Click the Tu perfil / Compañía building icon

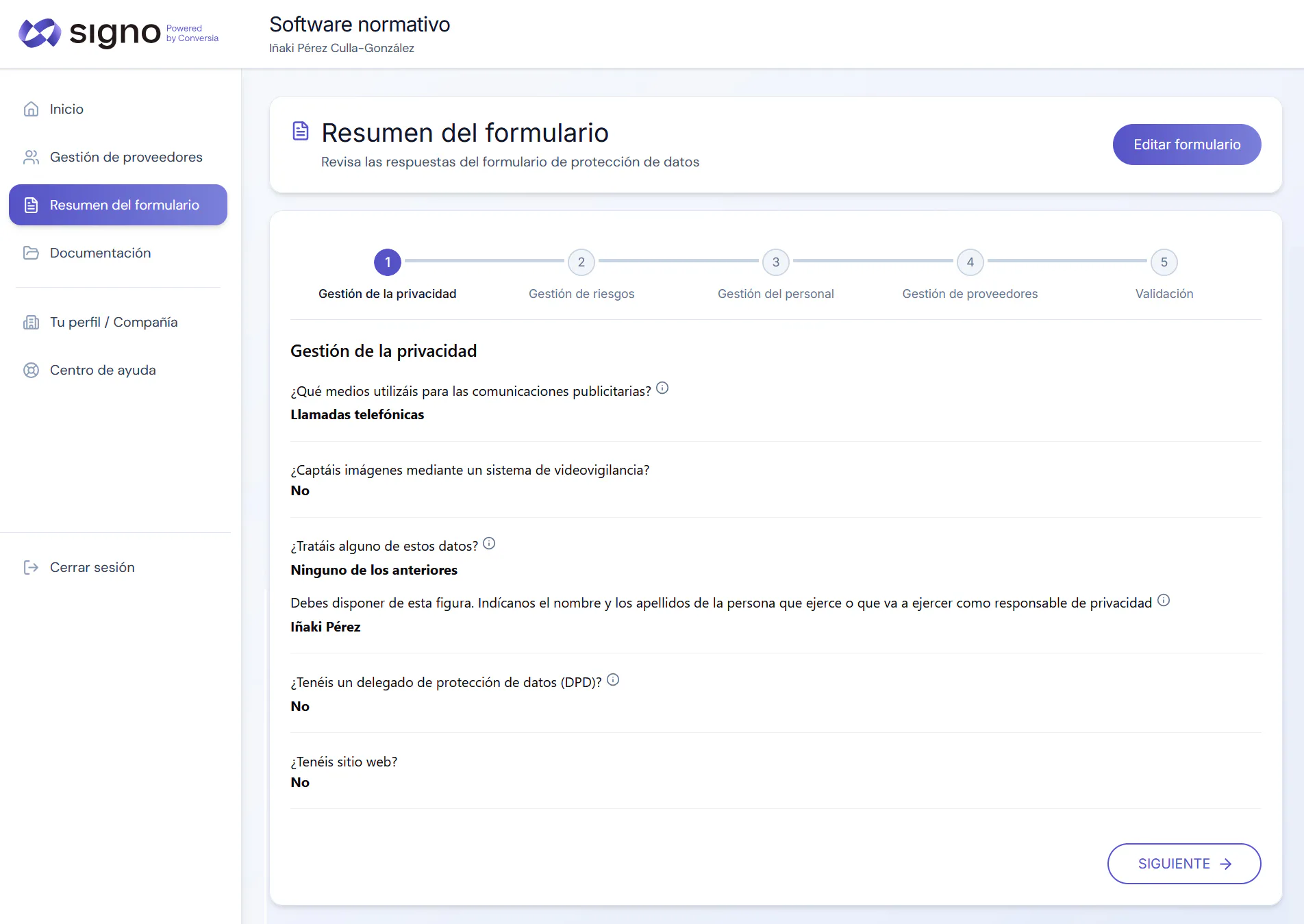tap(31, 322)
